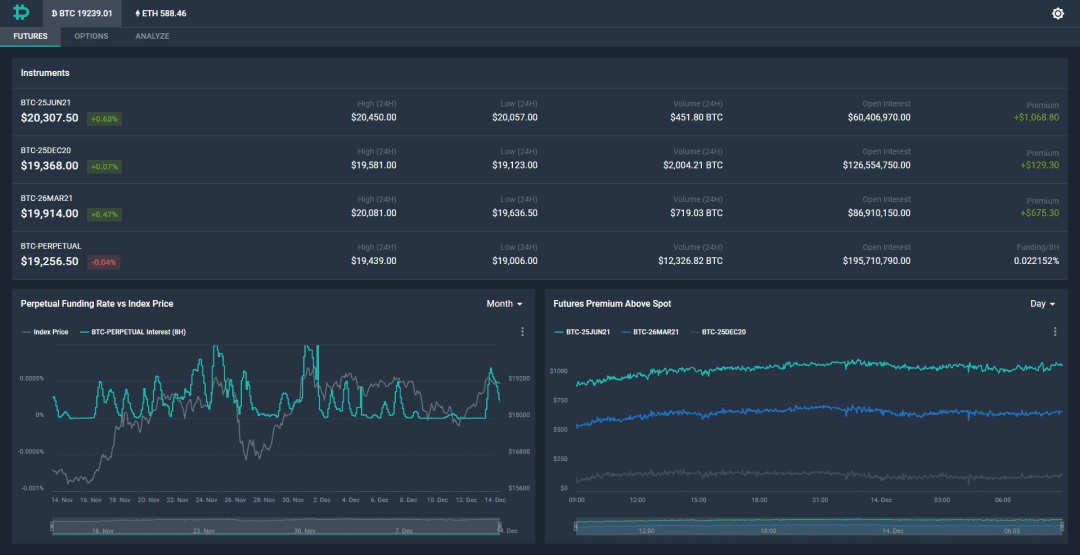Click the $20,307.50 price

50,118
